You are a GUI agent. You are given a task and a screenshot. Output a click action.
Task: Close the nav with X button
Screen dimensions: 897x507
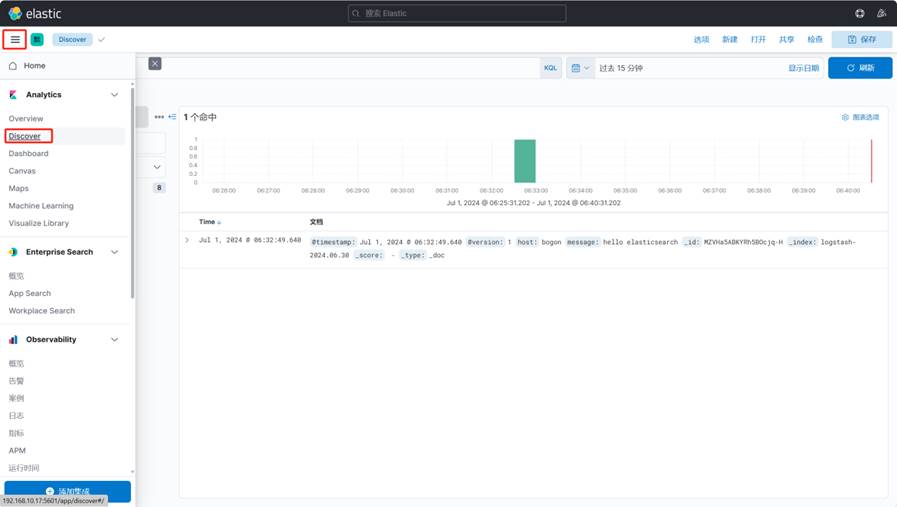pyautogui.click(x=155, y=64)
